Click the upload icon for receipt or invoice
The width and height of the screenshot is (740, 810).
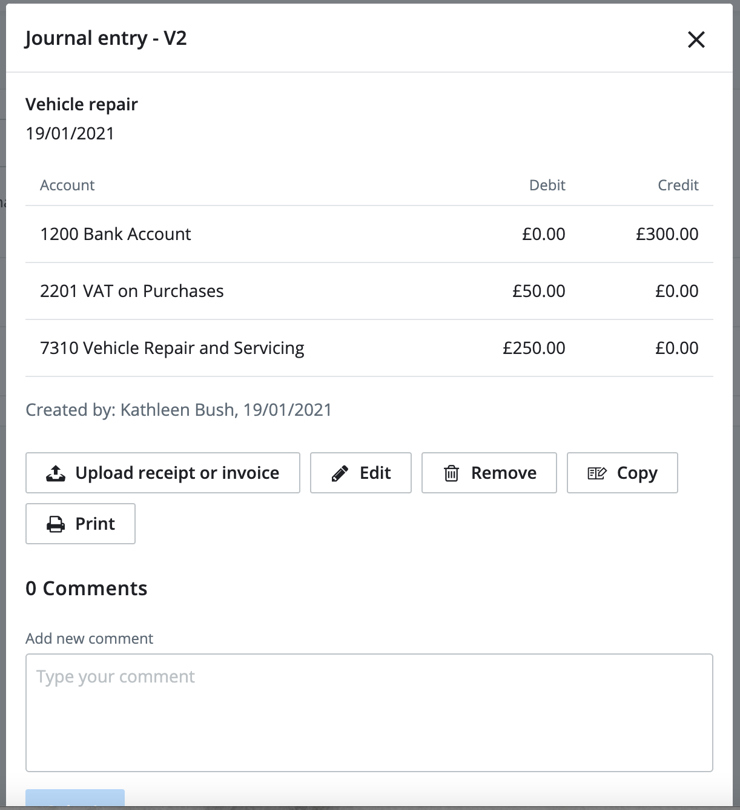click(x=56, y=473)
